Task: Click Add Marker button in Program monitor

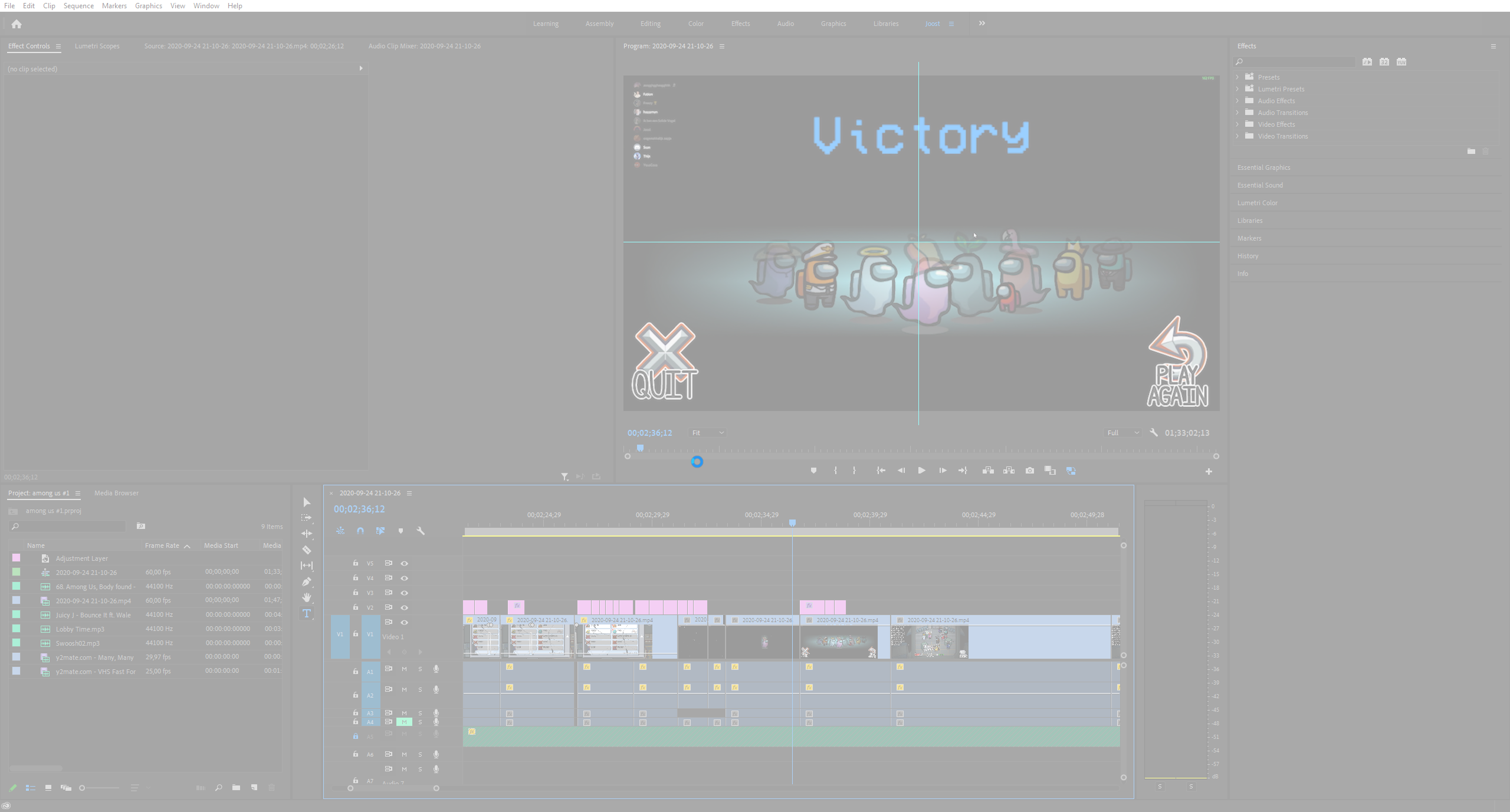Action: pos(813,471)
